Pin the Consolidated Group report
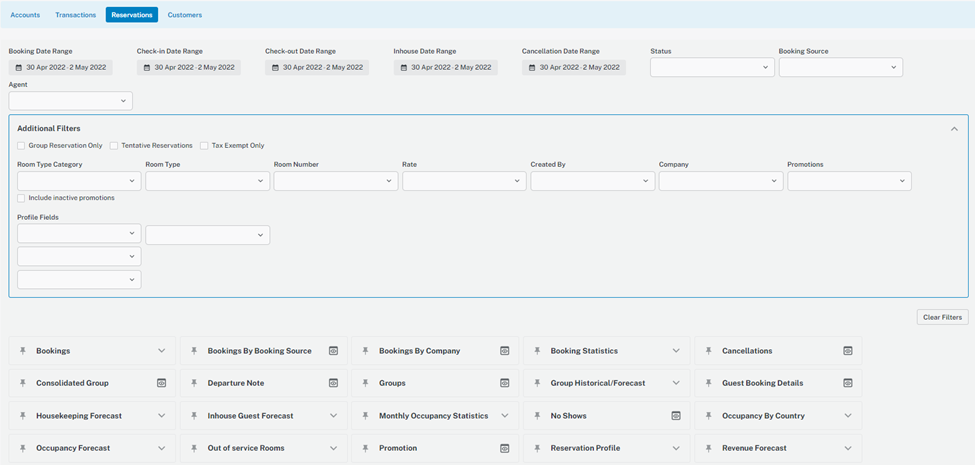The width and height of the screenshot is (975, 465). point(23,383)
